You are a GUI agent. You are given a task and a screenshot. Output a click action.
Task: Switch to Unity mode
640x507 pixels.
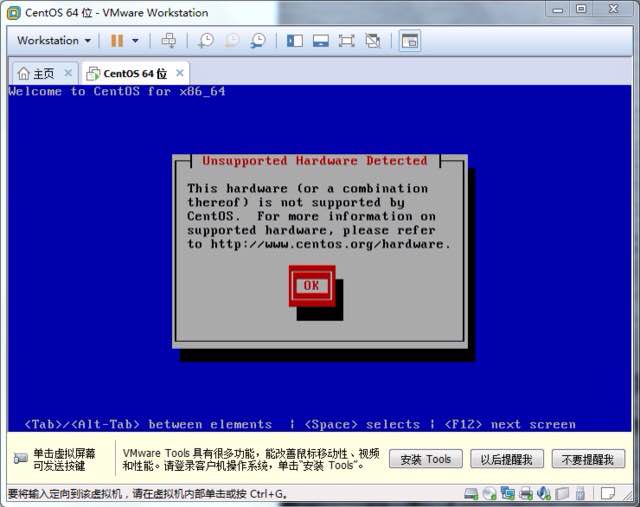click(x=373, y=41)
